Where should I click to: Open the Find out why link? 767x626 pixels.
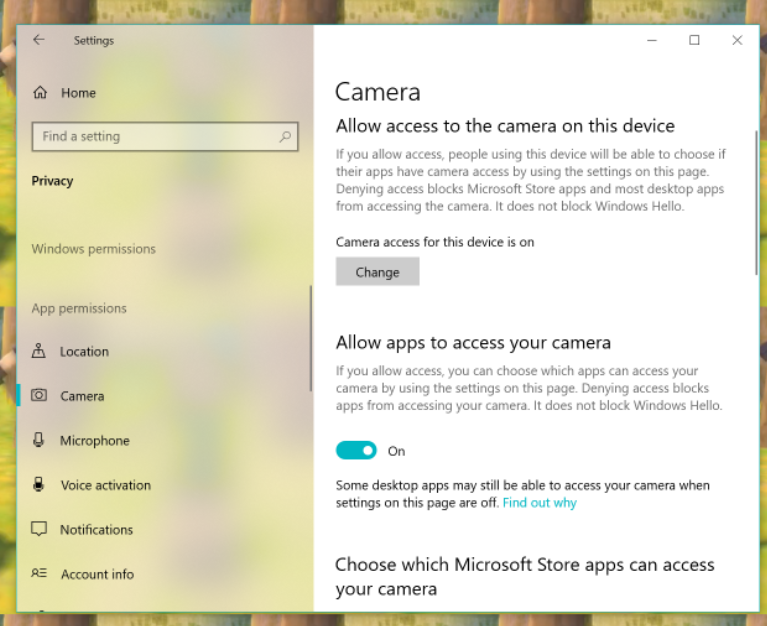click(x=539, y=503)
